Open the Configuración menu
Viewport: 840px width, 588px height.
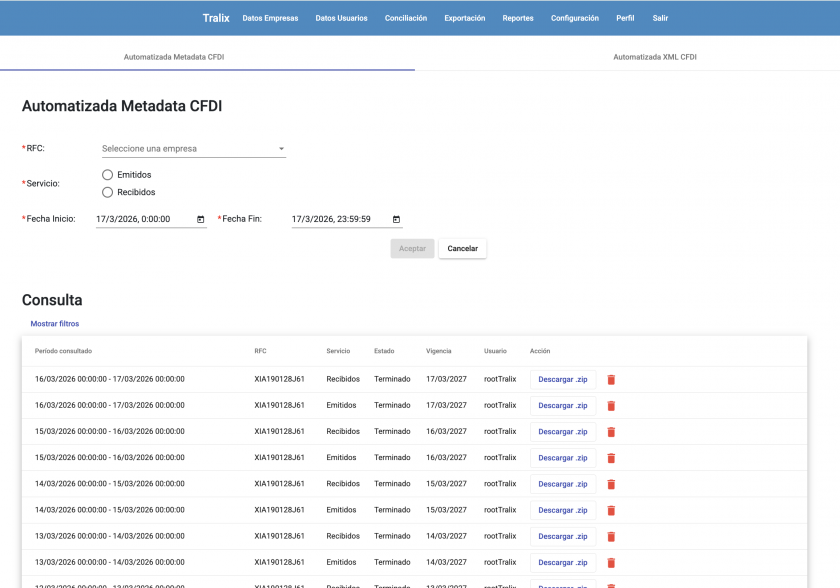point(574,18)
